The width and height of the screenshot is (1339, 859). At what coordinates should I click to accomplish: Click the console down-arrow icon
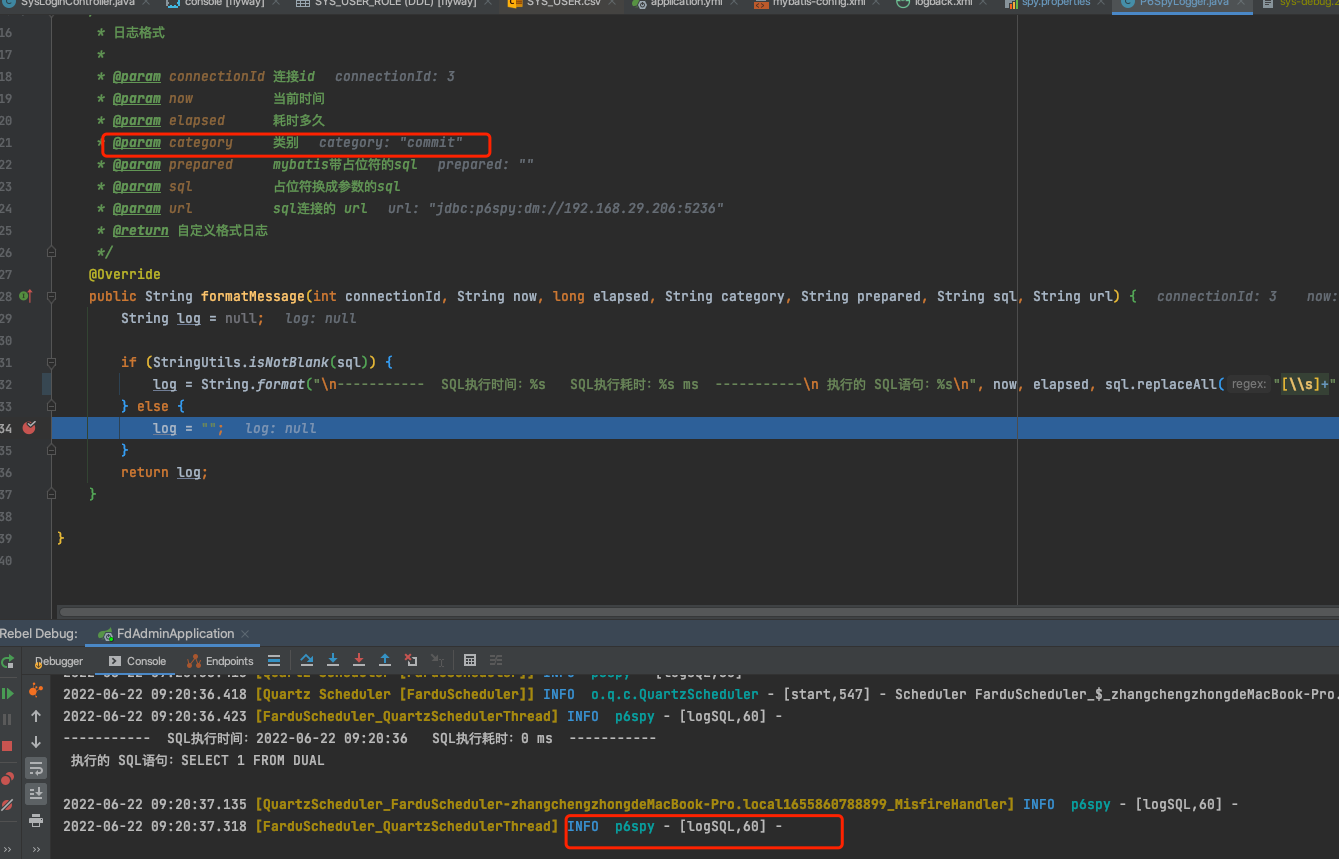(36, 742)
